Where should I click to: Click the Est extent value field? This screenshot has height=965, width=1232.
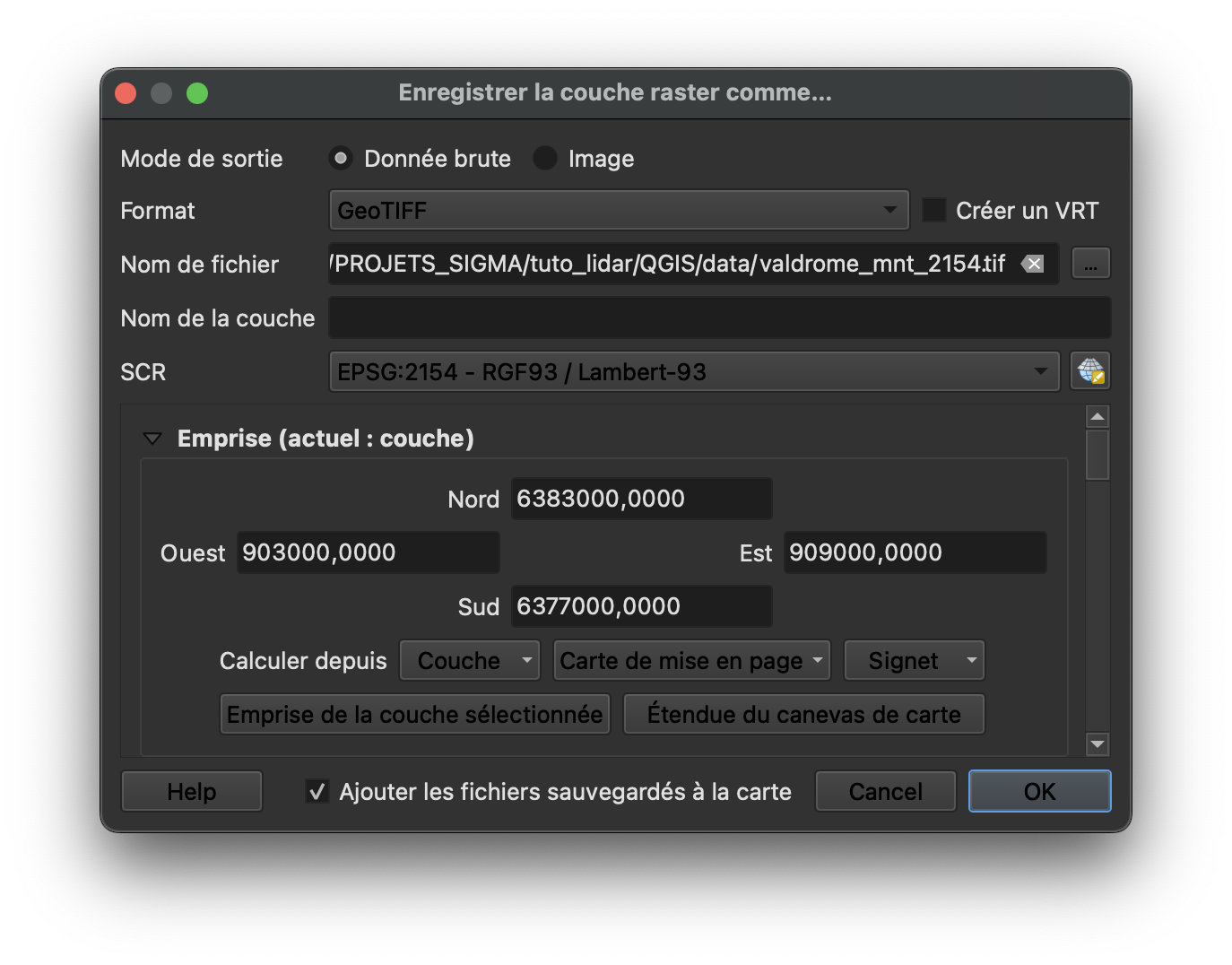click(915, 552)
